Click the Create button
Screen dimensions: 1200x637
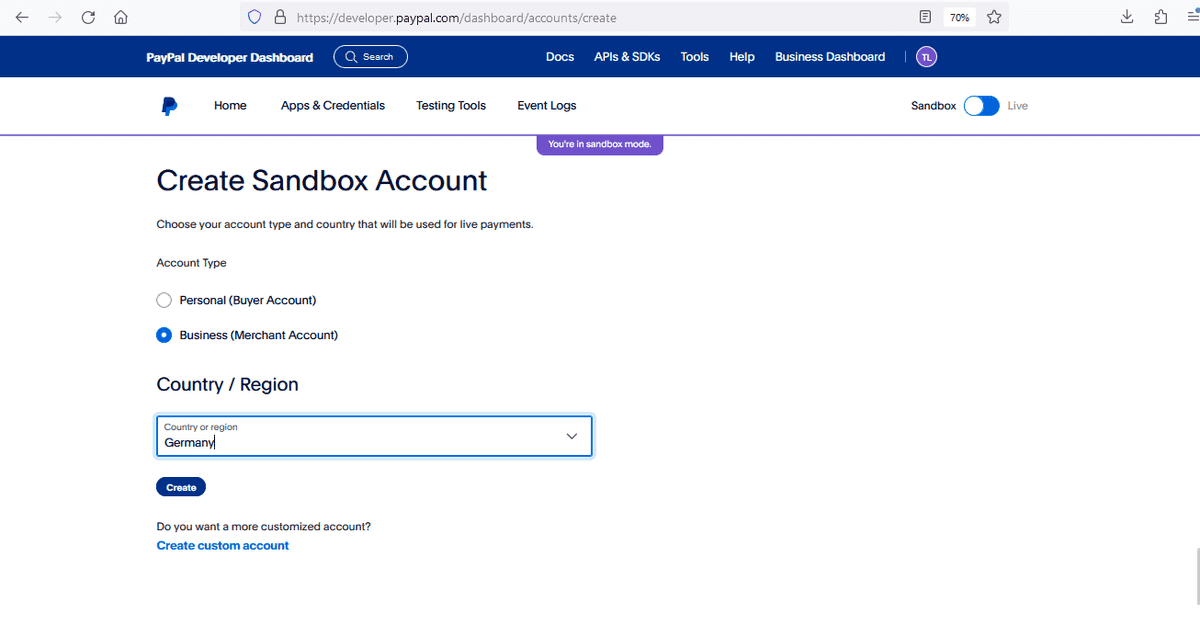coord(181,487)
